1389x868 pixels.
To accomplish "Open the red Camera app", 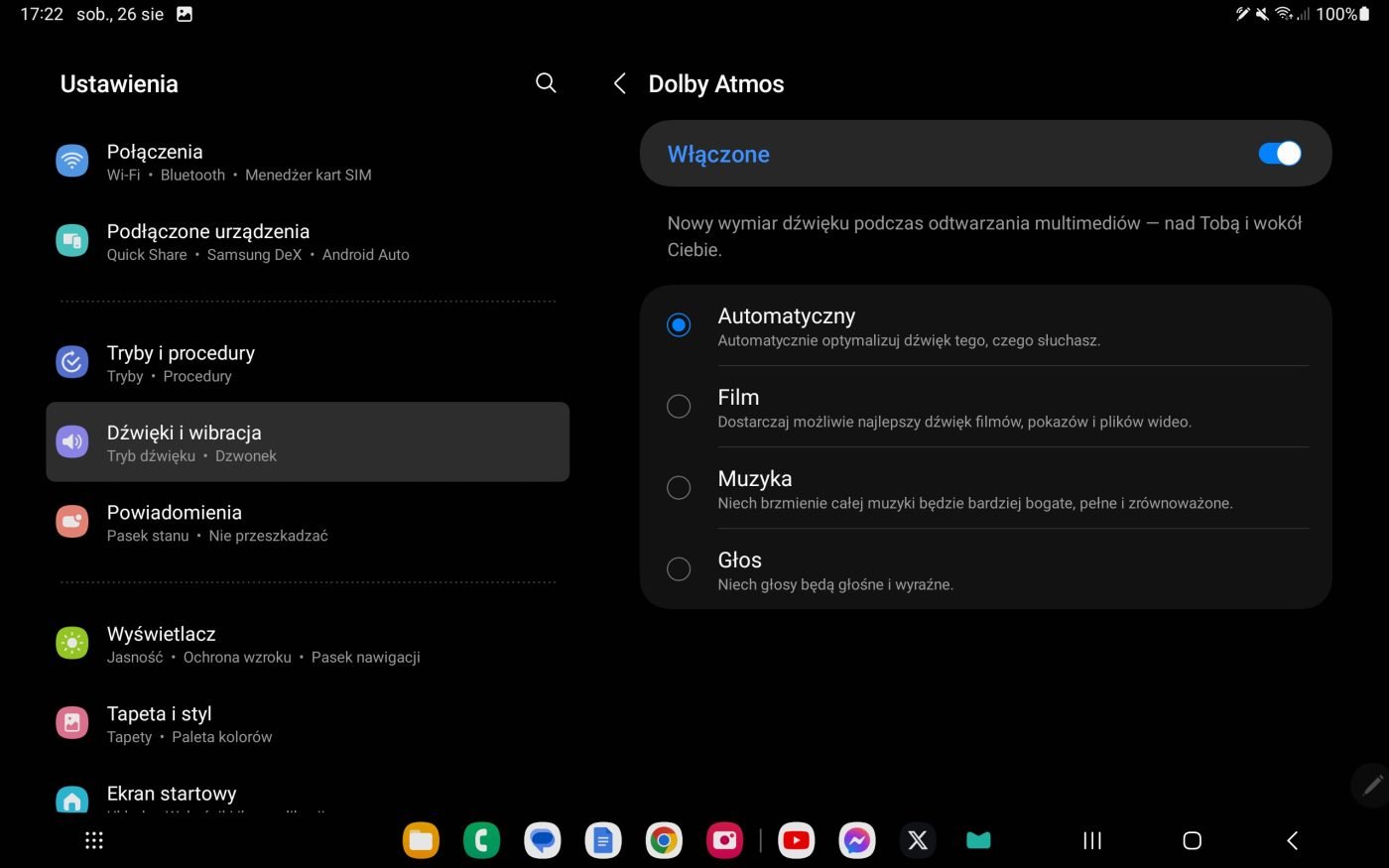I will [724, 840].
